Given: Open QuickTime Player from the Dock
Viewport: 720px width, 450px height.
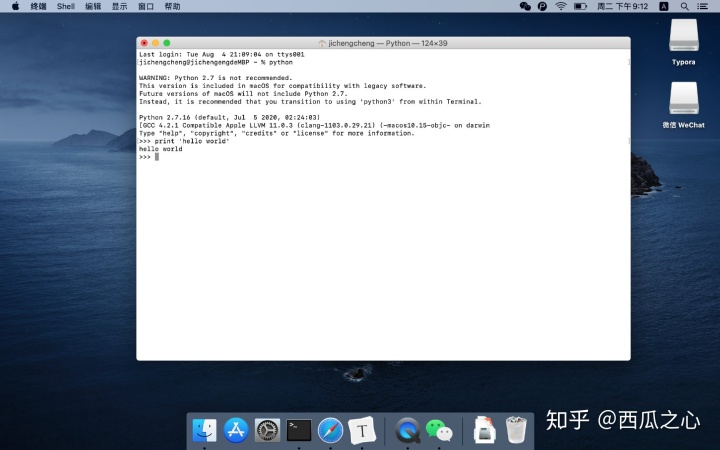Looking at the screenshot, I should coord(407,430).
